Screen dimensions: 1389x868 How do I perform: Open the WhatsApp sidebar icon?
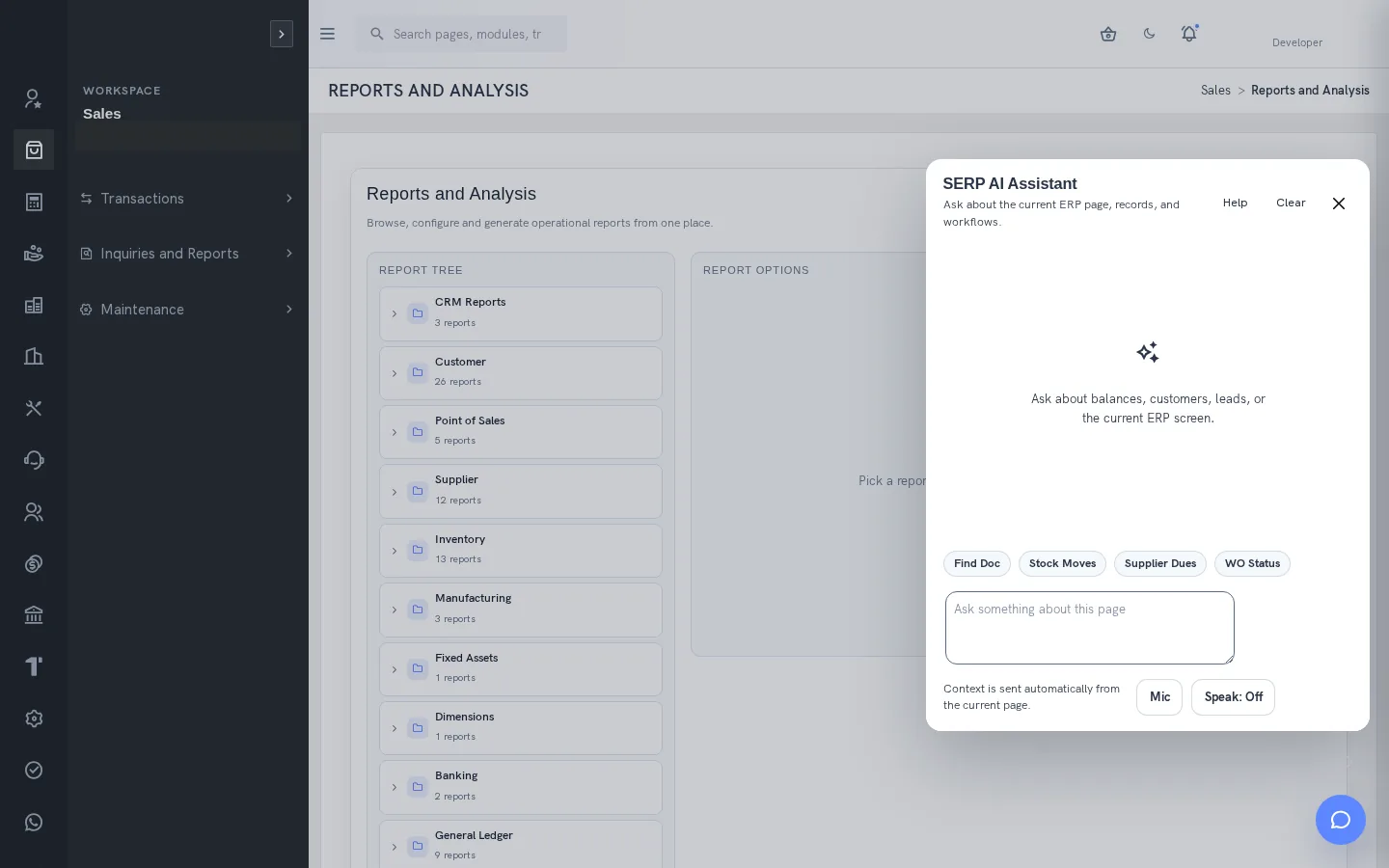(34, 822)
